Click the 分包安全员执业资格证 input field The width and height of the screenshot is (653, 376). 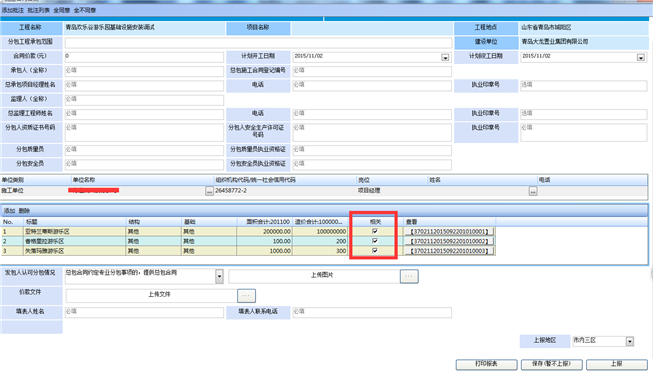click(x=372, y=164)
